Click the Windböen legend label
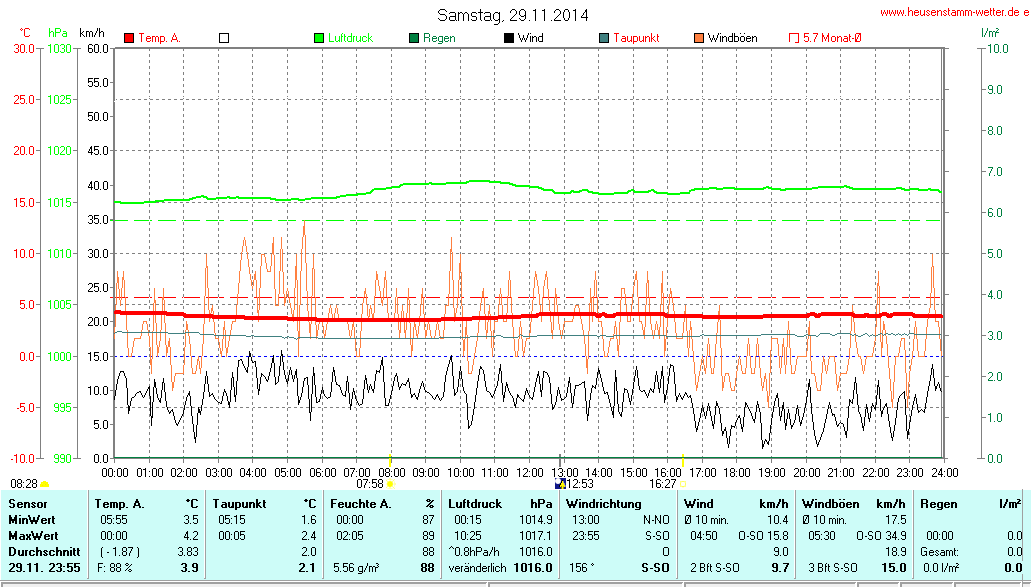 tap(733, 38)
